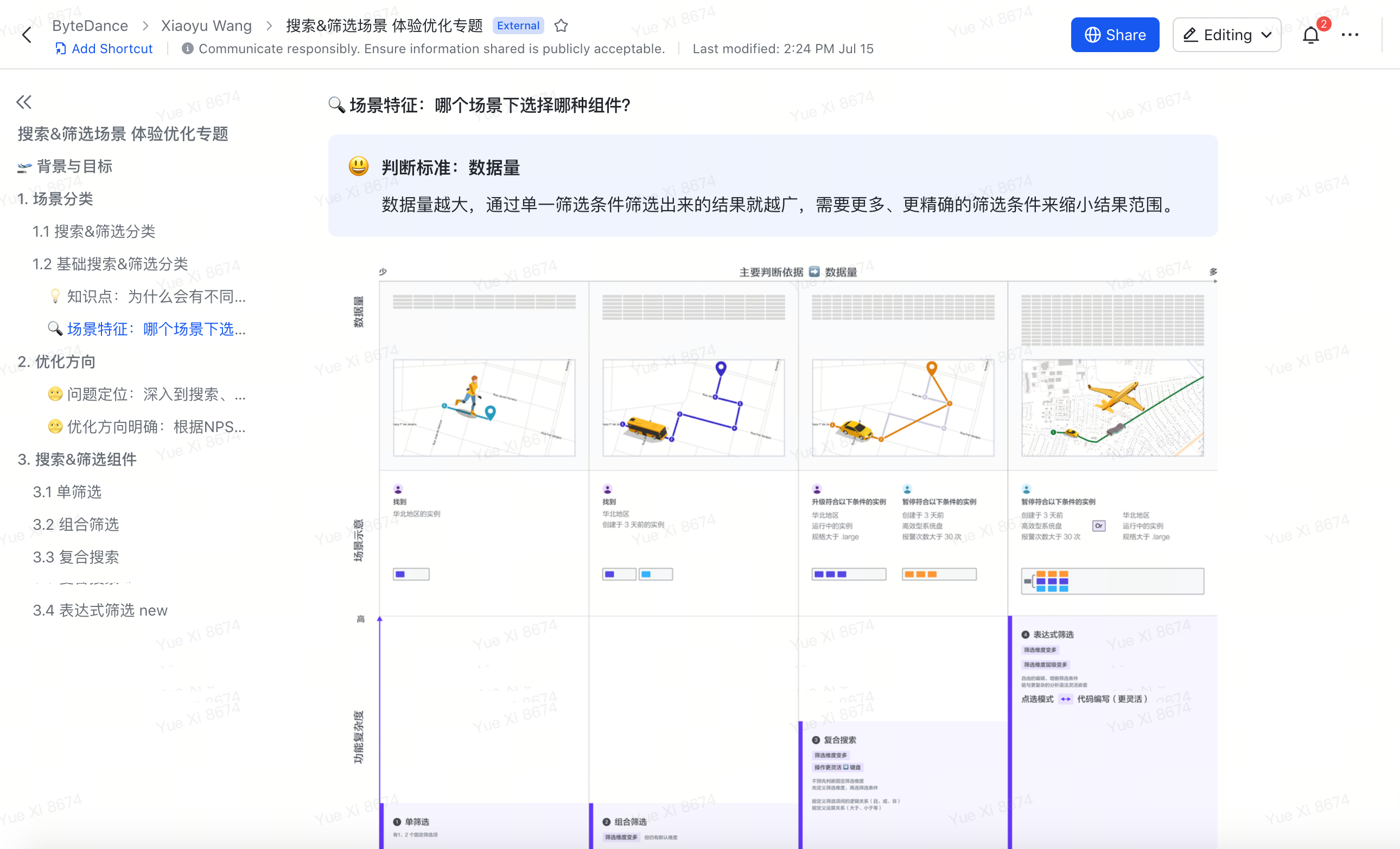Star this document as favorite
The width and height of the screenshot is (1400, 849).
561,26
